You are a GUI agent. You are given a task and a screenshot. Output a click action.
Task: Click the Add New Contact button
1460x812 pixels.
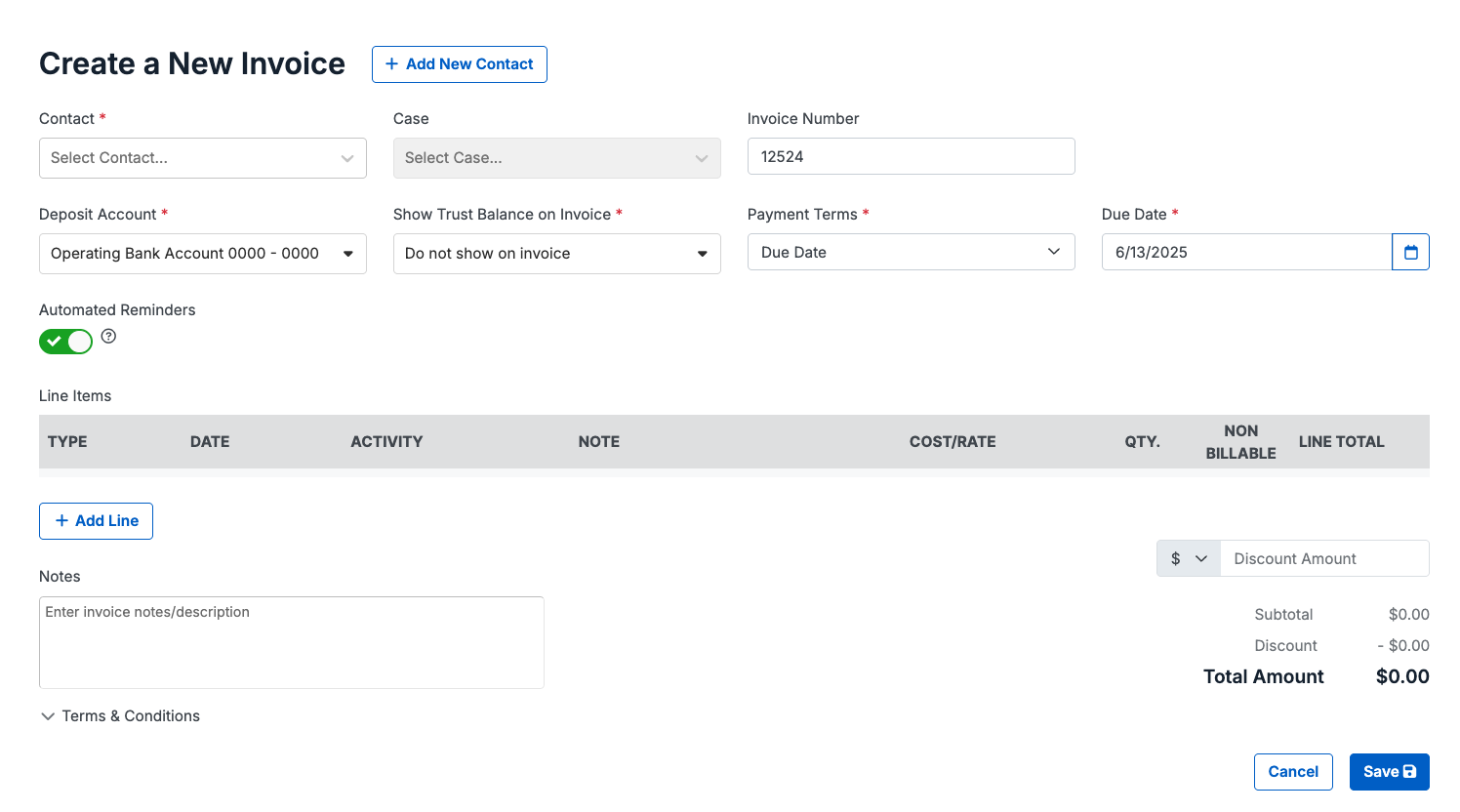pyautogui.click(x=460, y=63)
